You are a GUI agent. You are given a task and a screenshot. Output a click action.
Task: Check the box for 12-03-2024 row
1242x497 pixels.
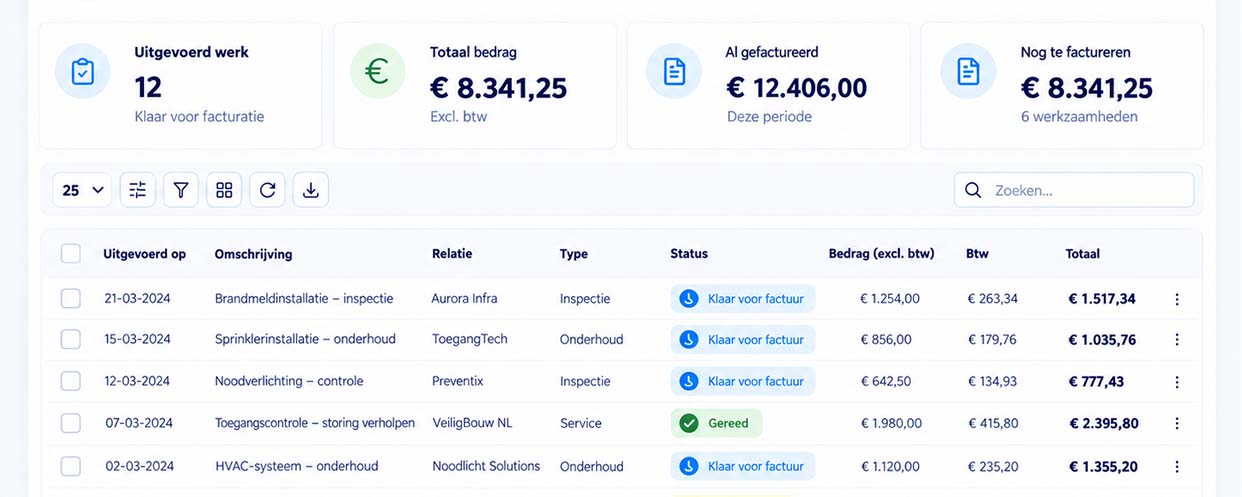coord(71,381)
